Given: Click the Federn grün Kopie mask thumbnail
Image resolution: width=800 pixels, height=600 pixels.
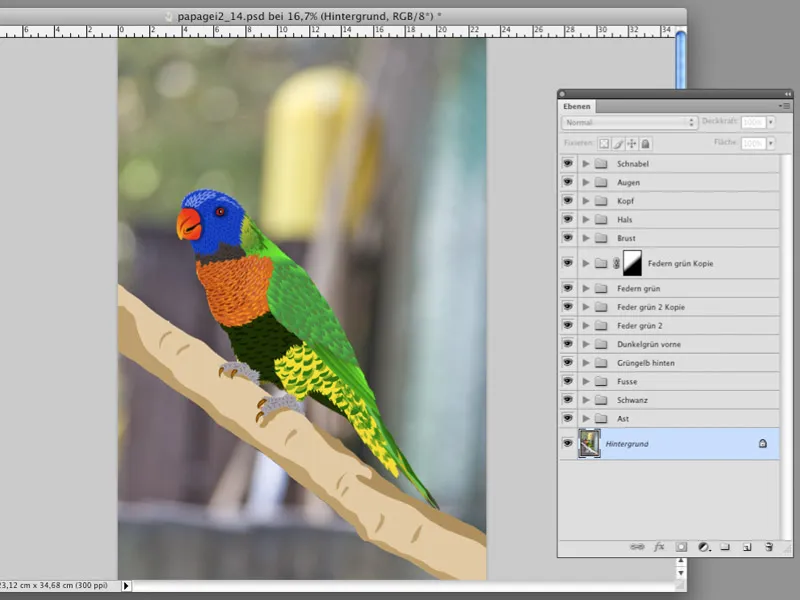Looking at the screenshot, I should 632,263.
